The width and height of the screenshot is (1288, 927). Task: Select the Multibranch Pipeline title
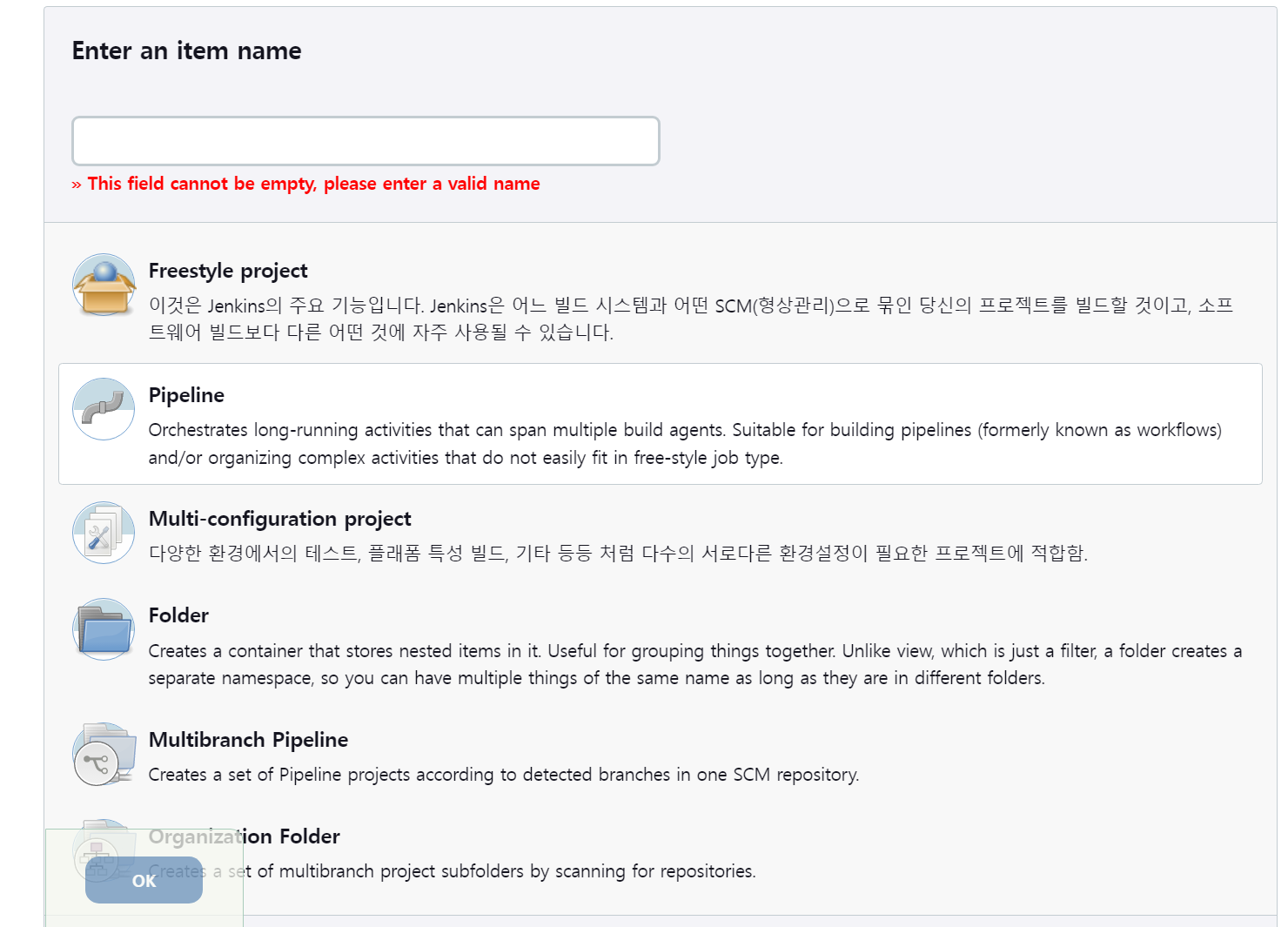pyautogui.click(x=248, y=740)
